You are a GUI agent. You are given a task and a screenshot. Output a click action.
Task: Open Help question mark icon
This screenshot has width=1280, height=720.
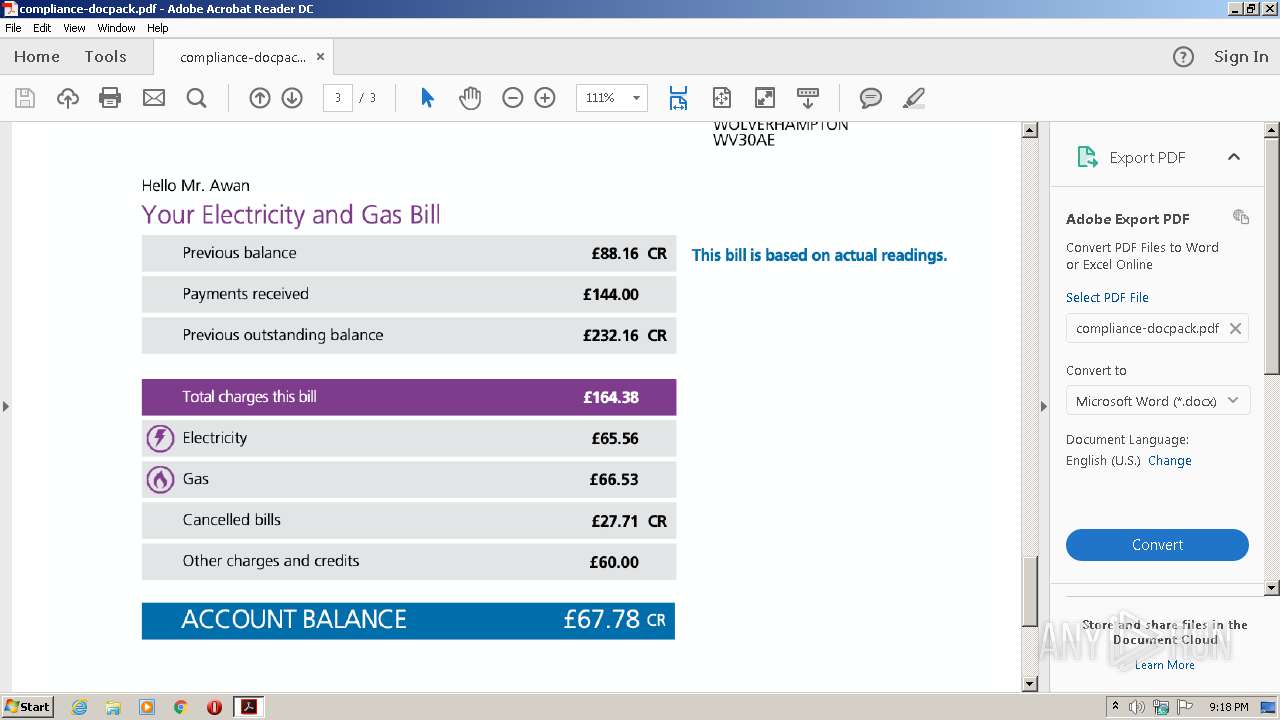coord(1183,57)
